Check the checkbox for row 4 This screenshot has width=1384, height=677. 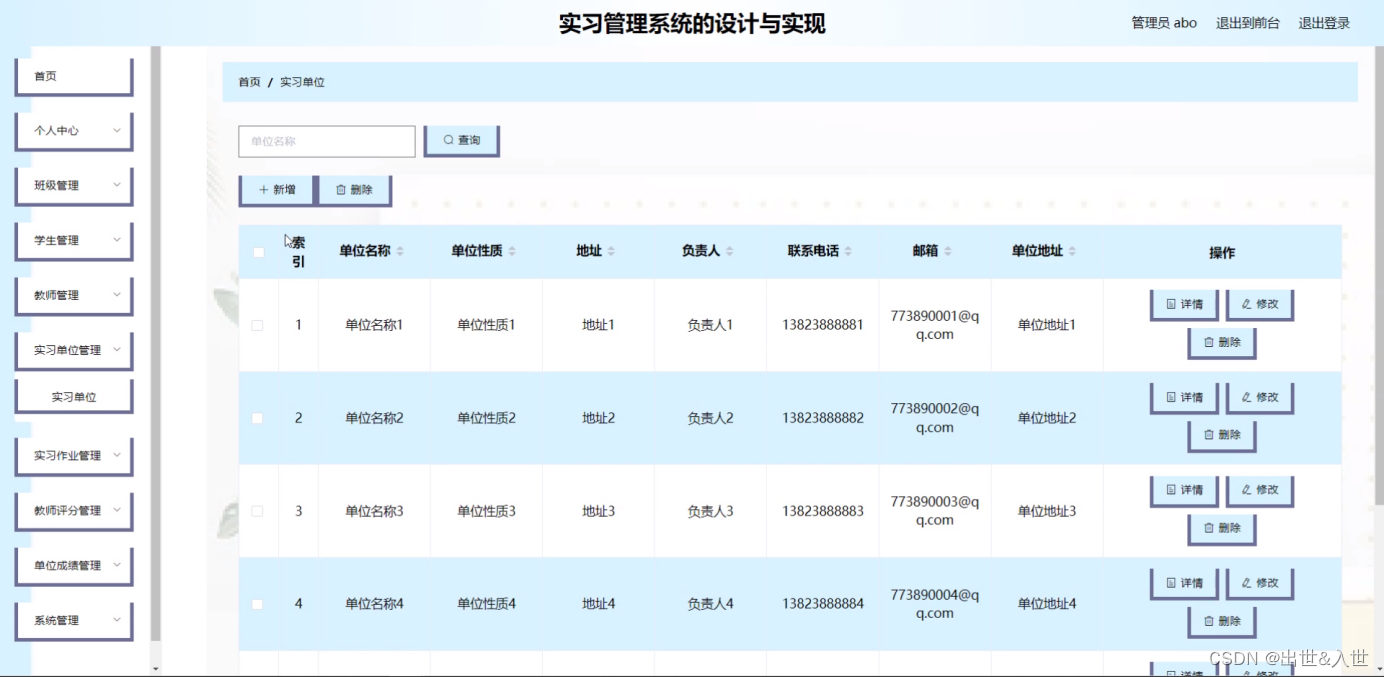(x=258, y=604)
